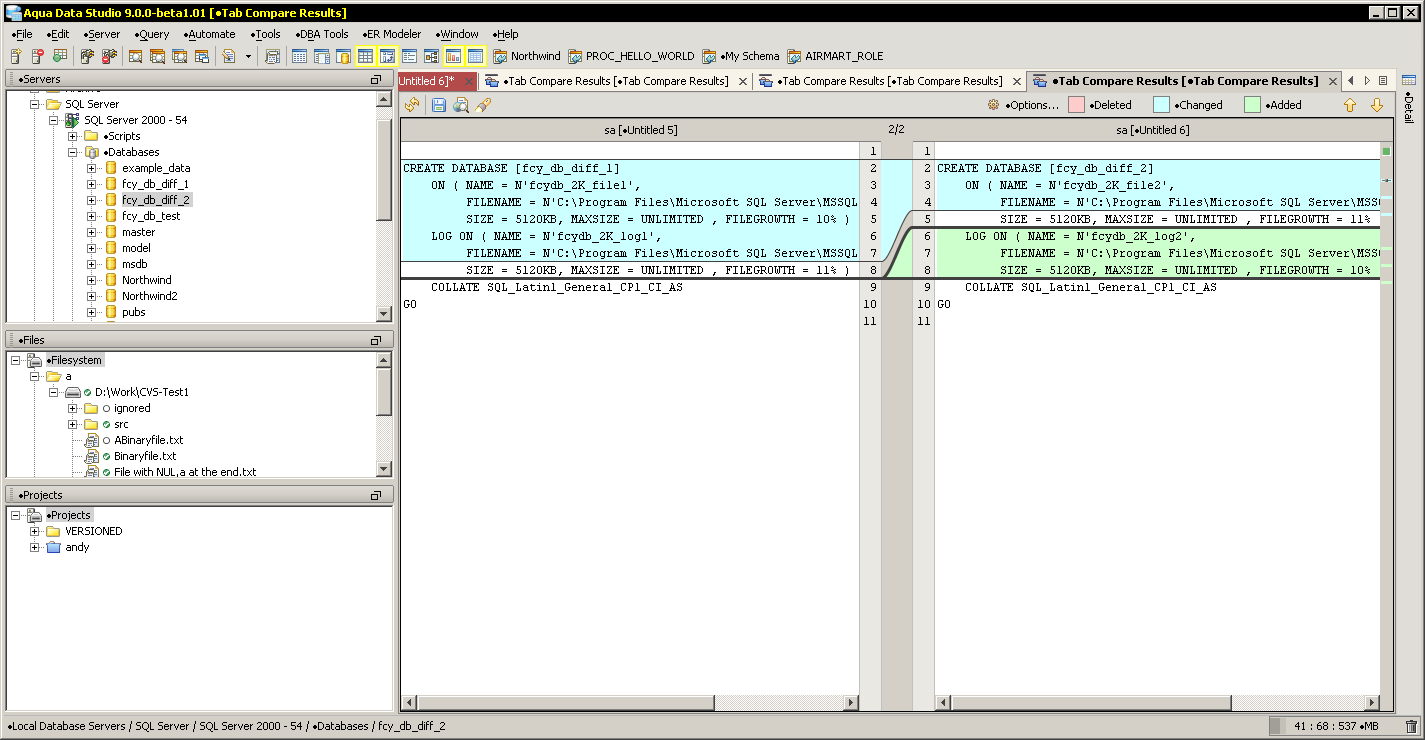1425x740 pixels.
Task: Open My Schema shortcut in toolbar
Action: pos(741,56)
